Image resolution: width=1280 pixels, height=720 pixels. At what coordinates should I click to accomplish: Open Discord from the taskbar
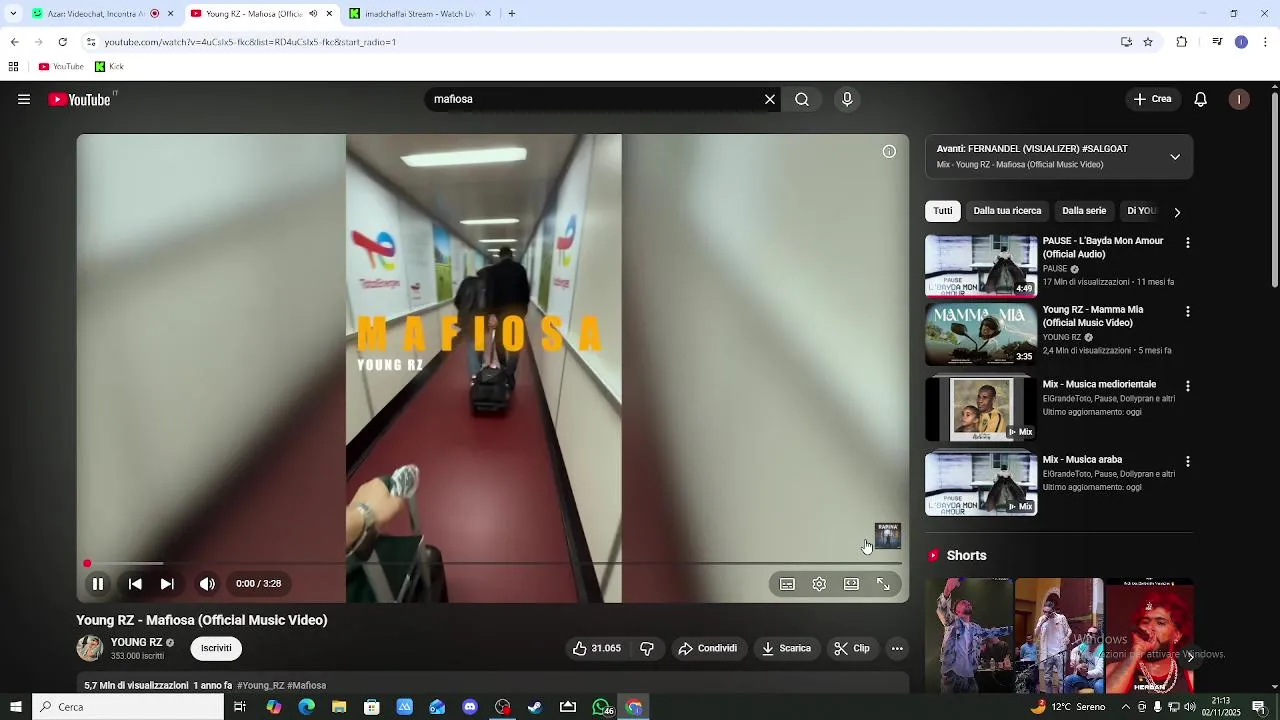coord(470,707)
